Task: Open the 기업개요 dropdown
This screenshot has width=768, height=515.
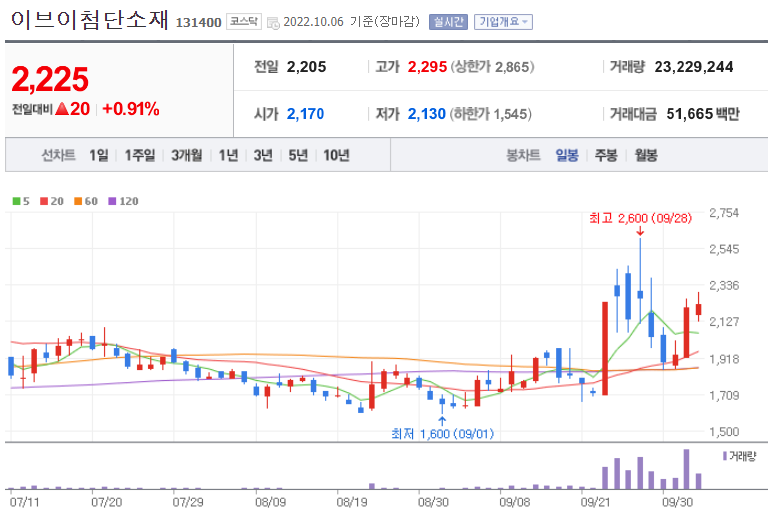Action: (x=503, y=22)
